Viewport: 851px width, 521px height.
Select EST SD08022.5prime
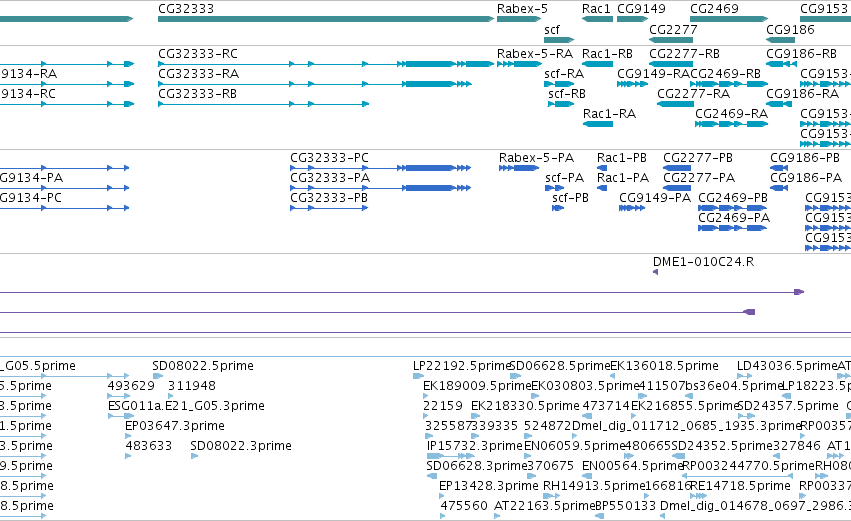(202, 366)
